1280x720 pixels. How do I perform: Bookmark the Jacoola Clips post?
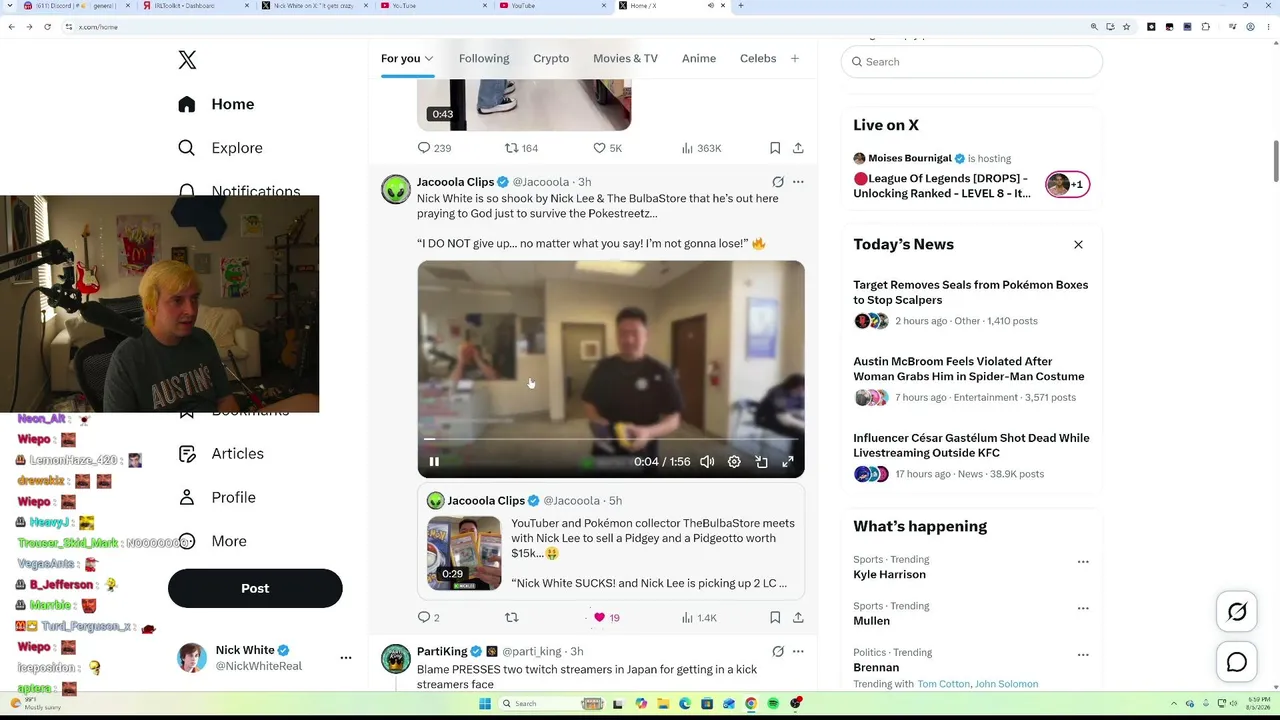click(x=775, y=618)
